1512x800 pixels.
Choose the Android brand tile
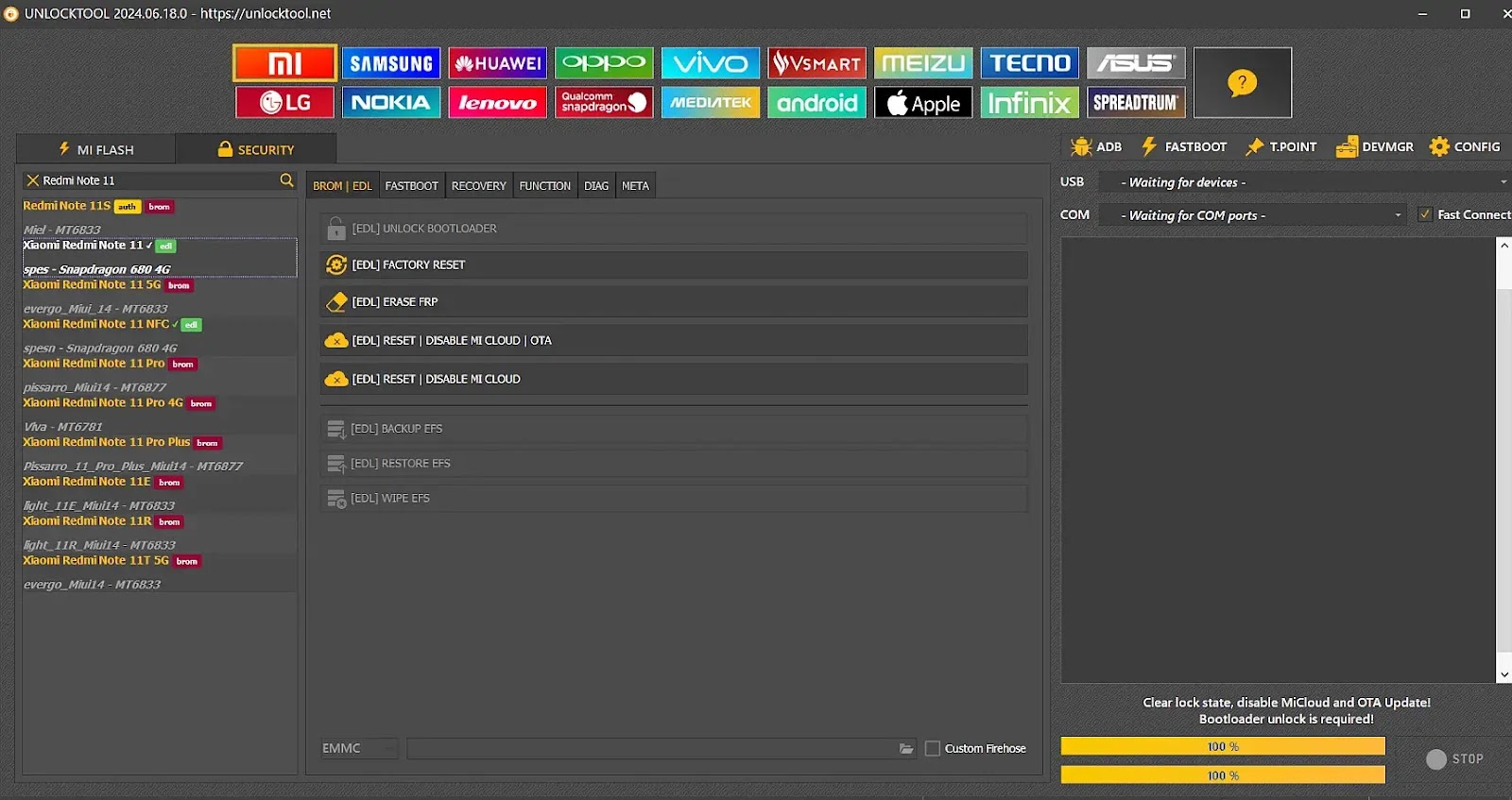coord(817,102)
